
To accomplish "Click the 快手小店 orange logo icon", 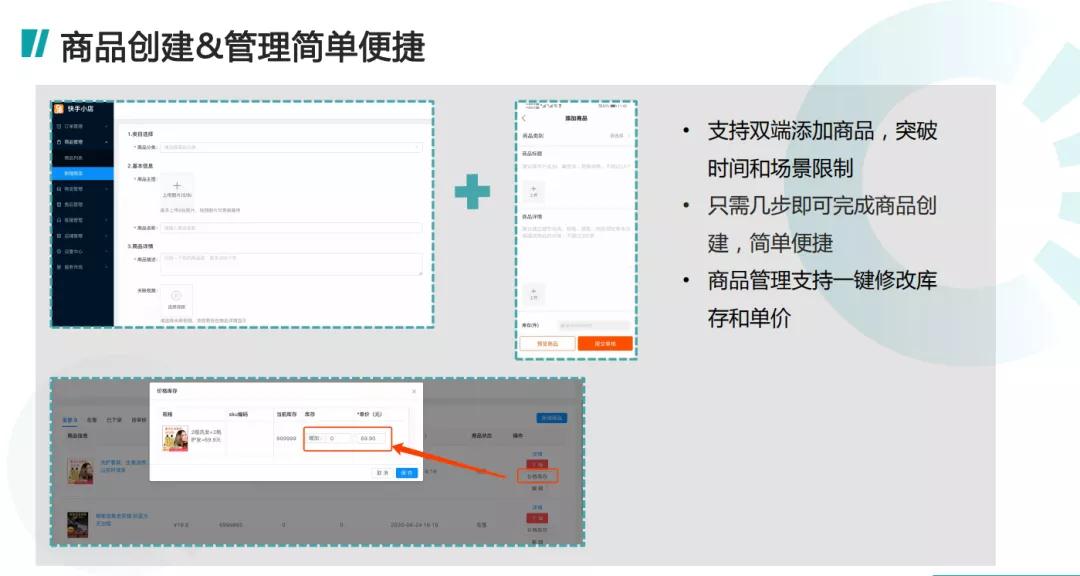I will point(59,109).
